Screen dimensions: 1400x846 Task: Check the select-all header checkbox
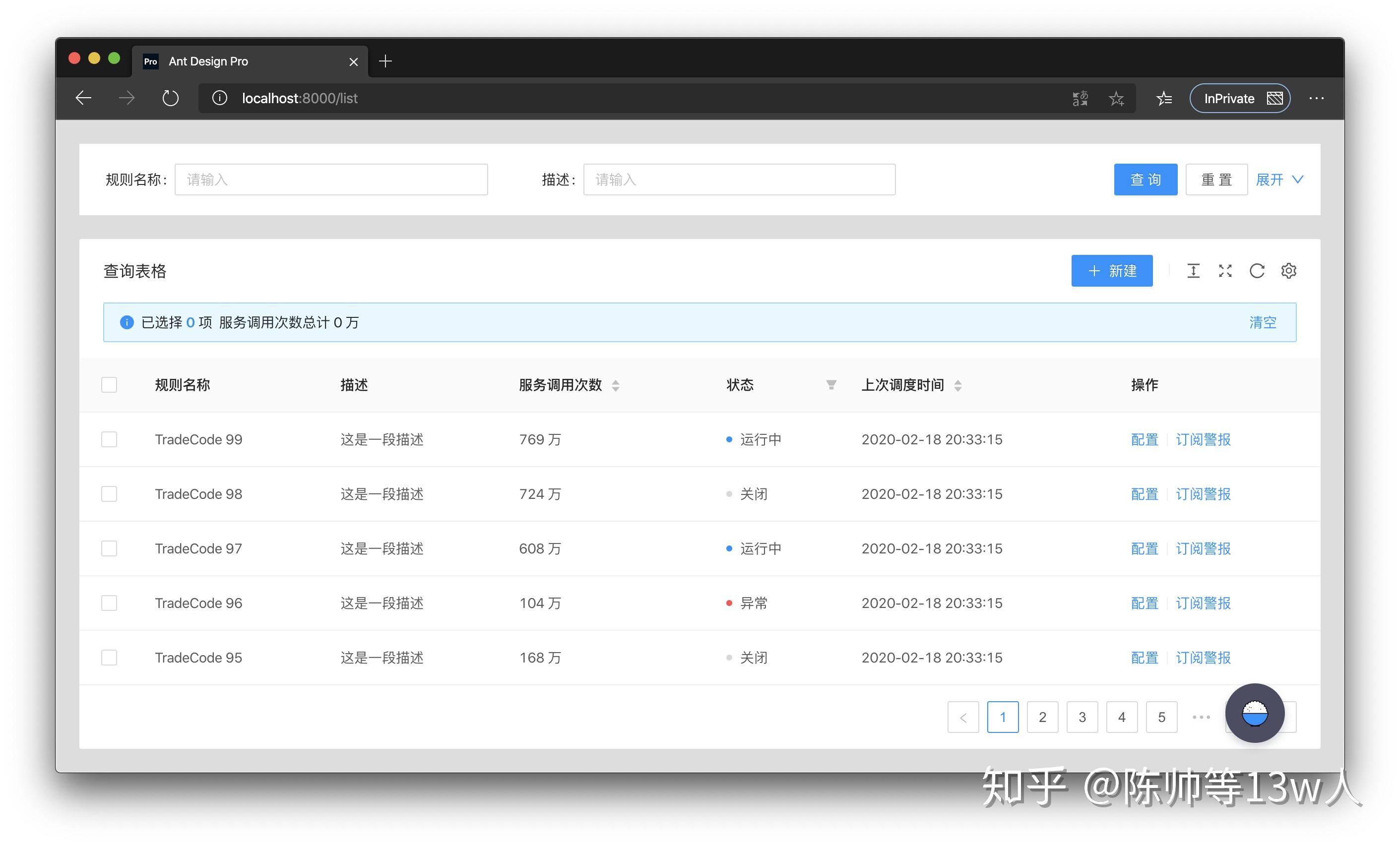[109, 385]
